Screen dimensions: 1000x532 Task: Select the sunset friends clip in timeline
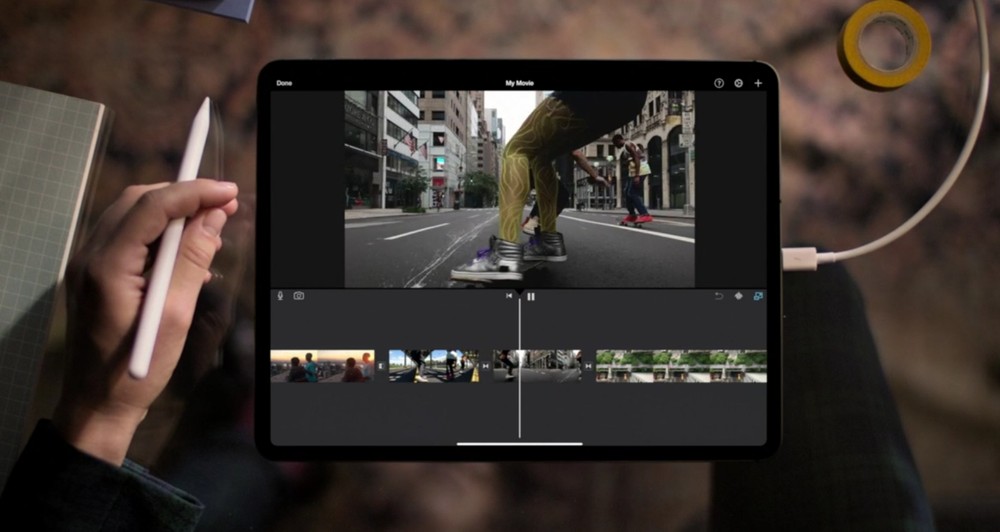[323, 366]
